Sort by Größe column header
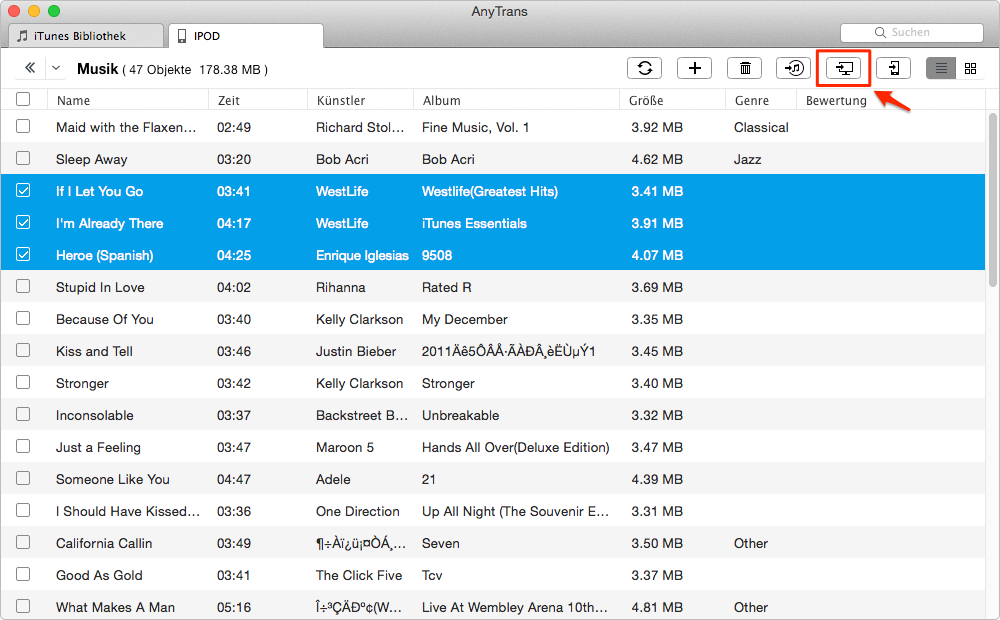This screenshot has width=1000, height=620. [646, 100]
